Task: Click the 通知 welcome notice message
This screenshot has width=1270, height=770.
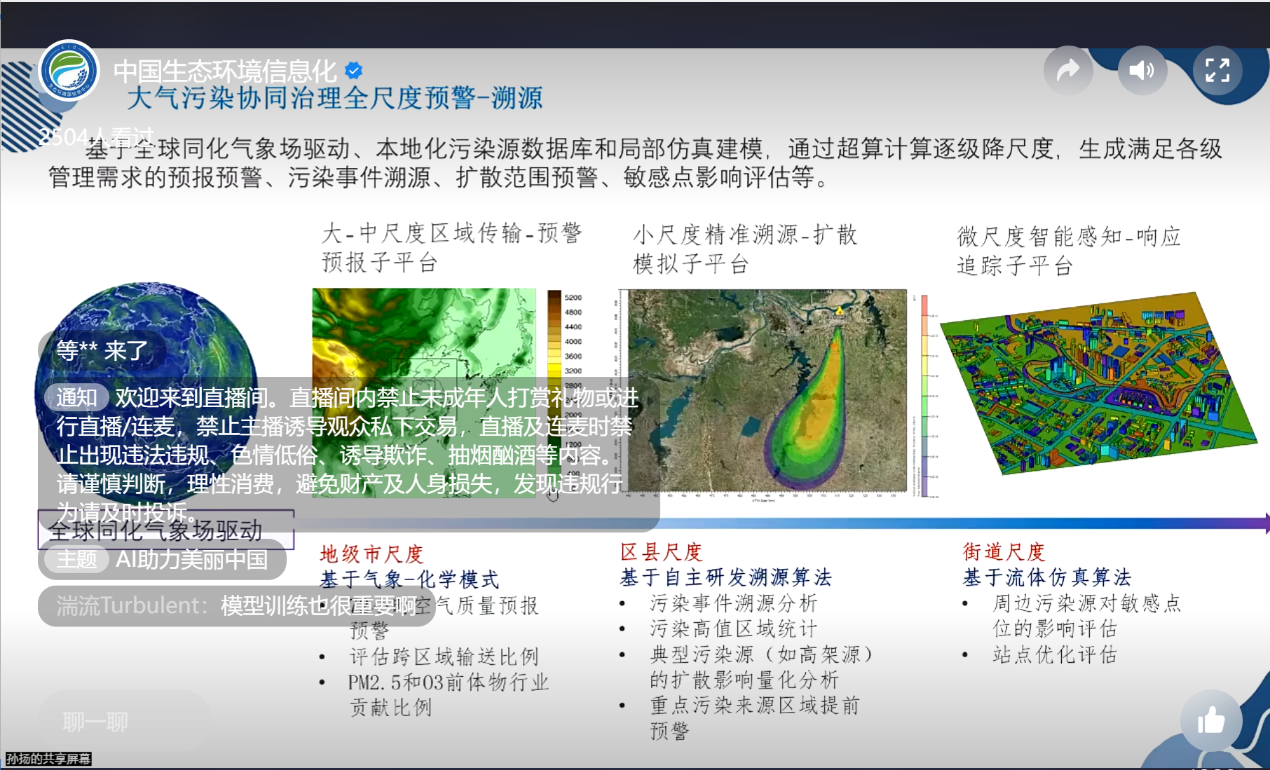Action: (x=349, y=455)
